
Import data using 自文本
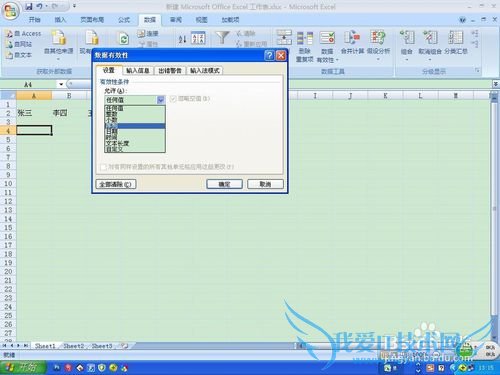point(19,55)
